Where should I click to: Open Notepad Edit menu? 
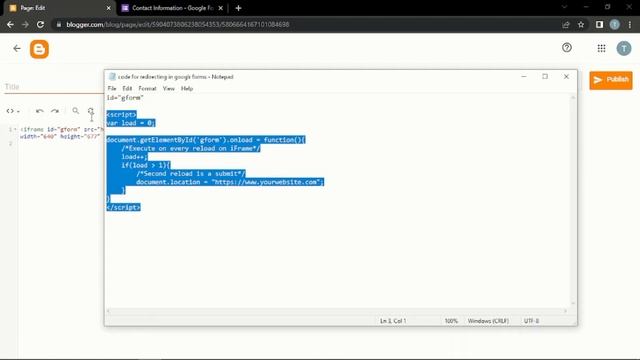coord(127,89)
